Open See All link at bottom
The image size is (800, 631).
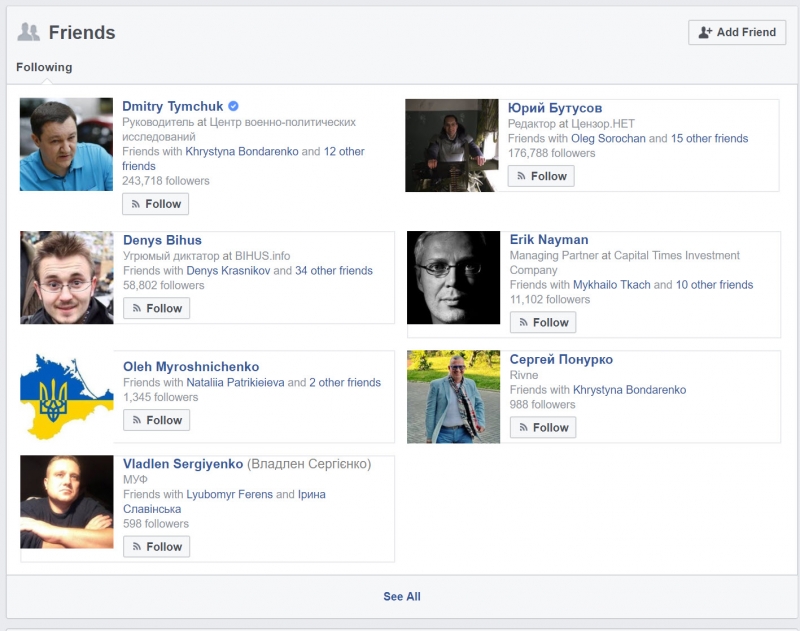[401, 597]
